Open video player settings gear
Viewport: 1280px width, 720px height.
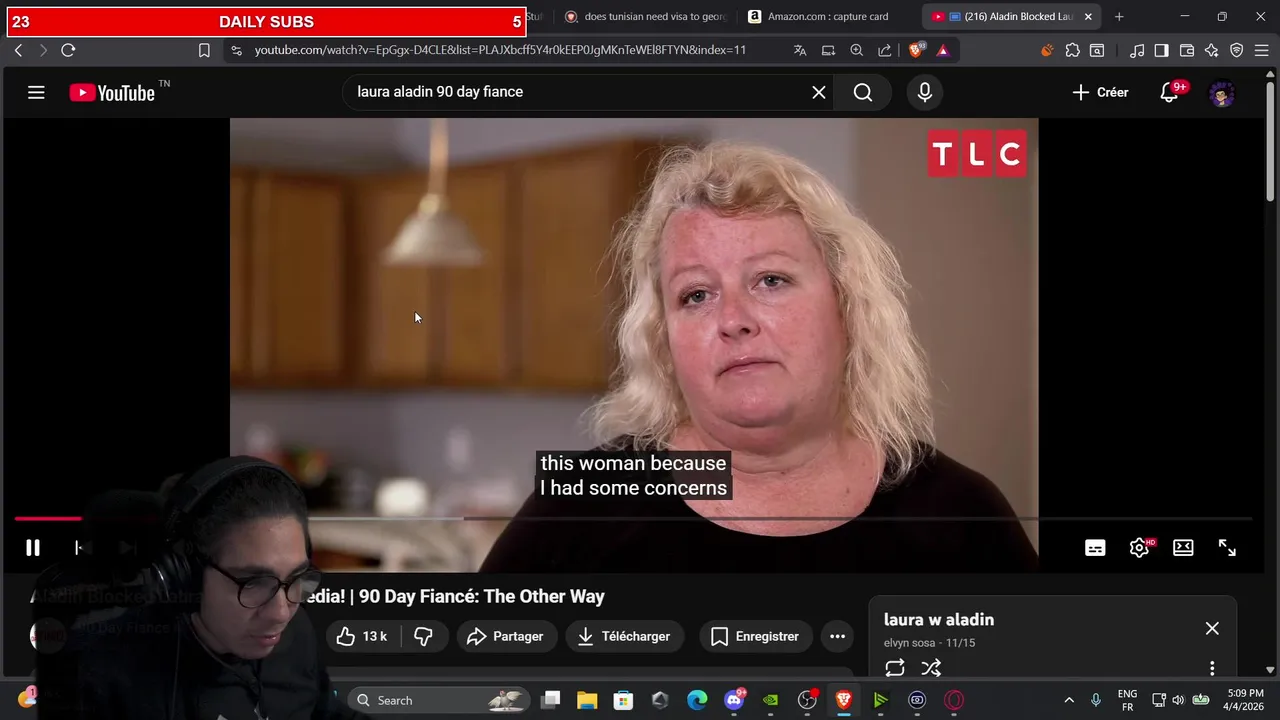(x=1140, y=548)
